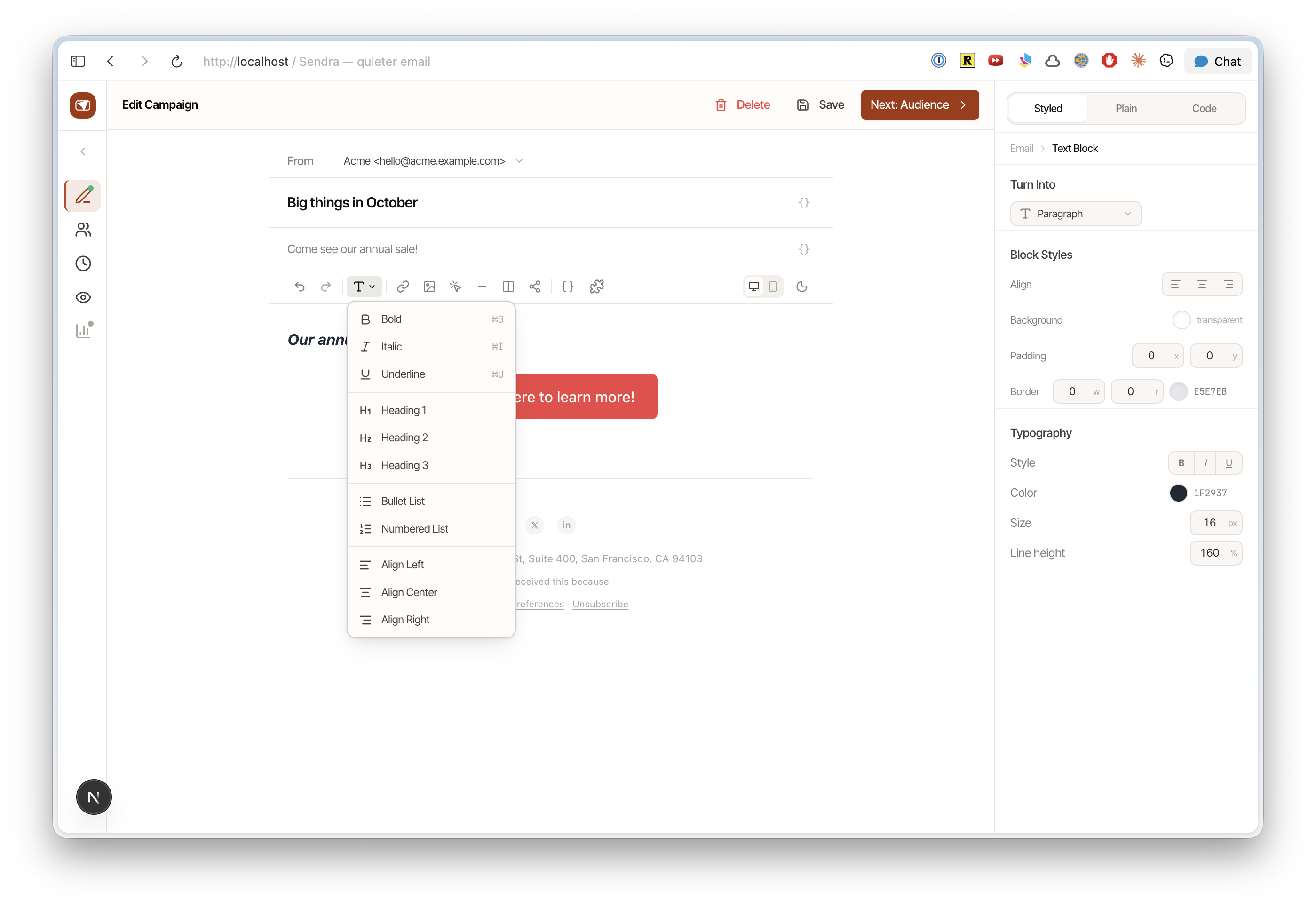Viewport: 1316px width, 908px height.
Task: Insert variable into the subject line
Action: tap(804, 203)
